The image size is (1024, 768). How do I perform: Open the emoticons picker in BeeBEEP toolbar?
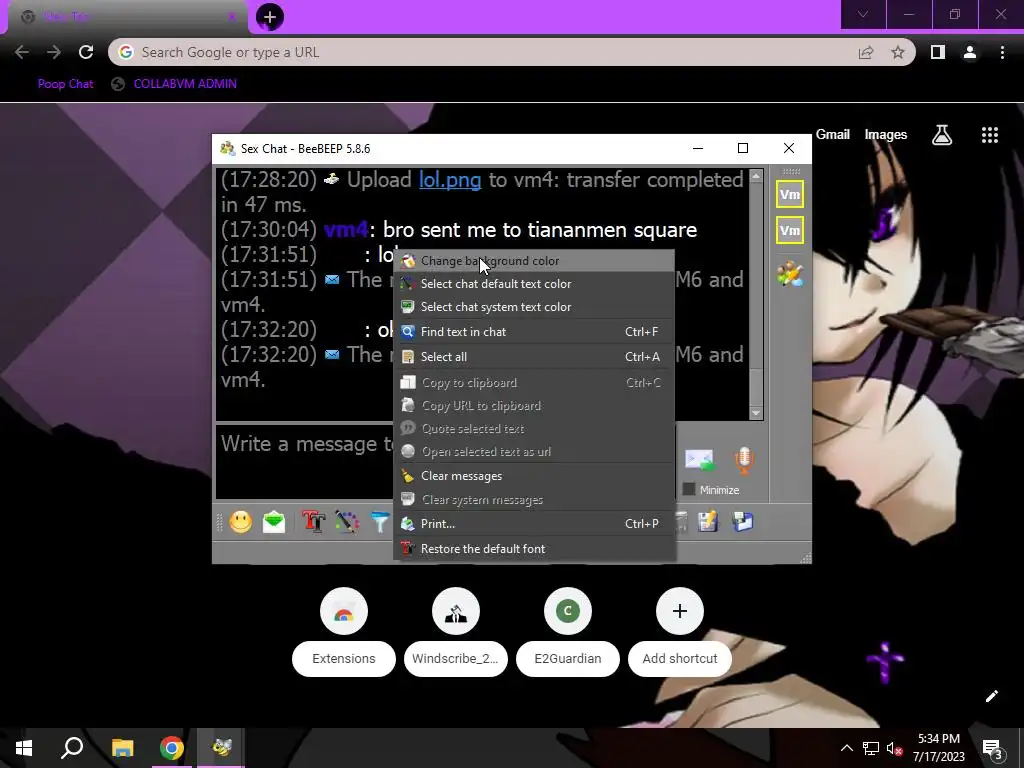(240, 522)
